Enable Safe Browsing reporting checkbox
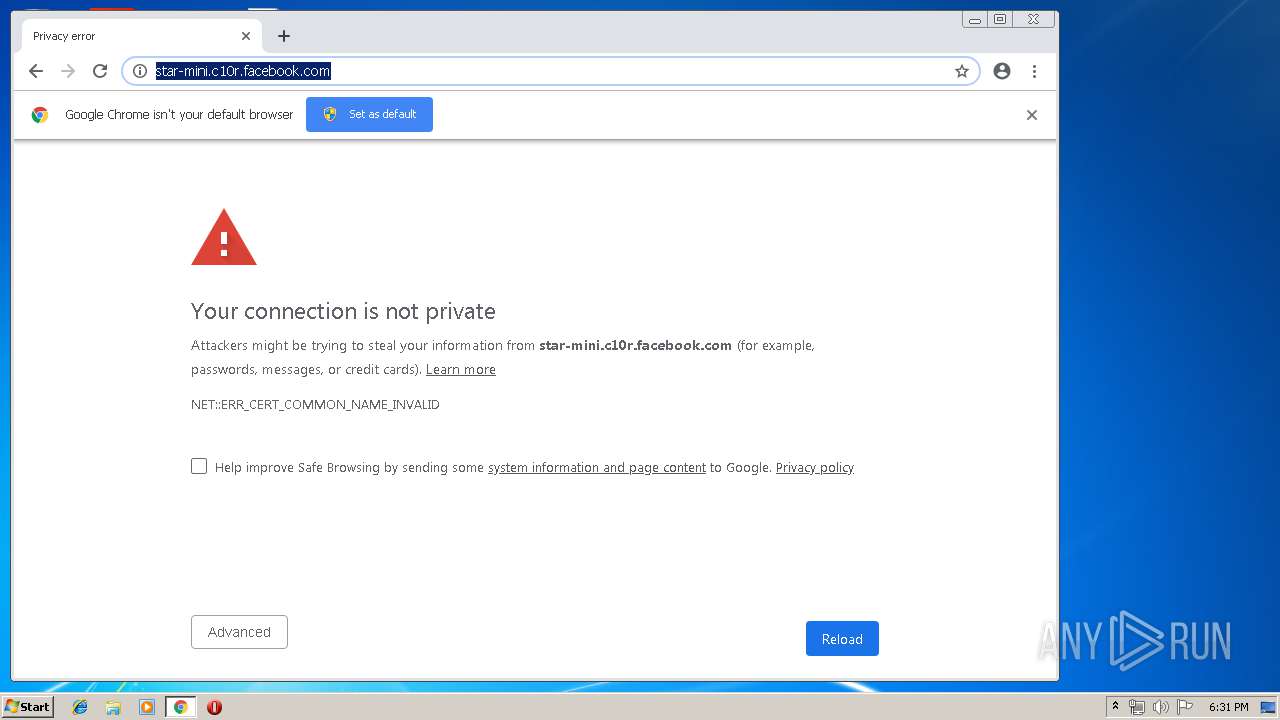Viewport: 1280px width, 720px height. 199,466
